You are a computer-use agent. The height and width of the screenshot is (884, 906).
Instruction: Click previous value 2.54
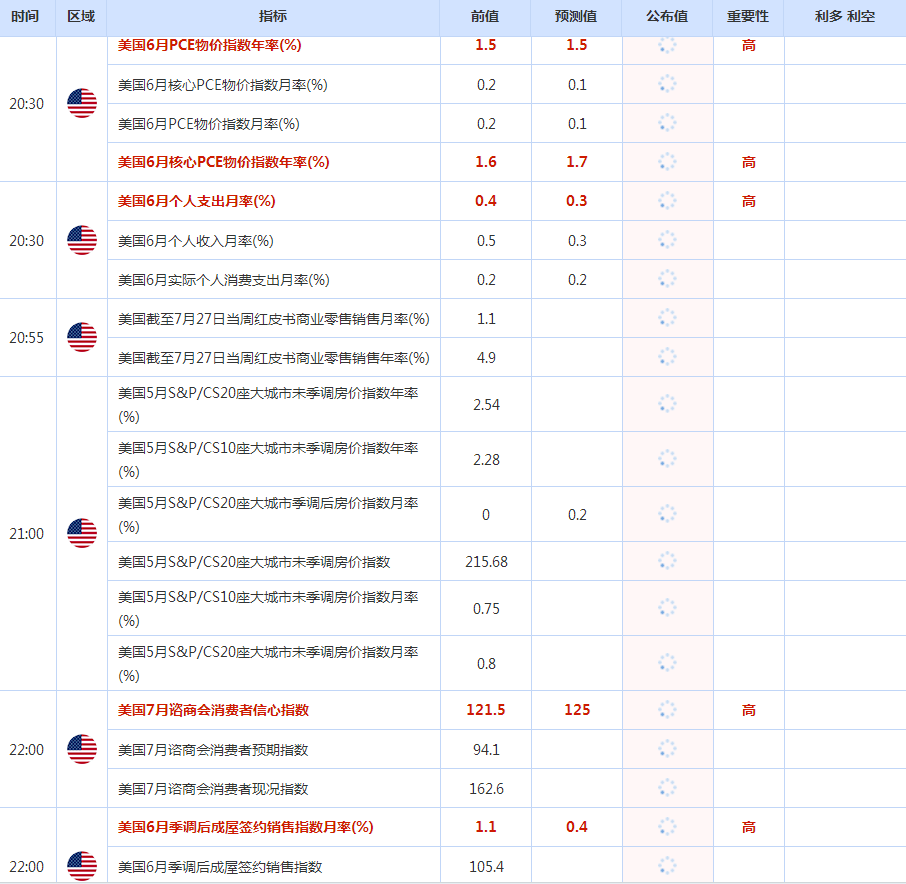486,404
